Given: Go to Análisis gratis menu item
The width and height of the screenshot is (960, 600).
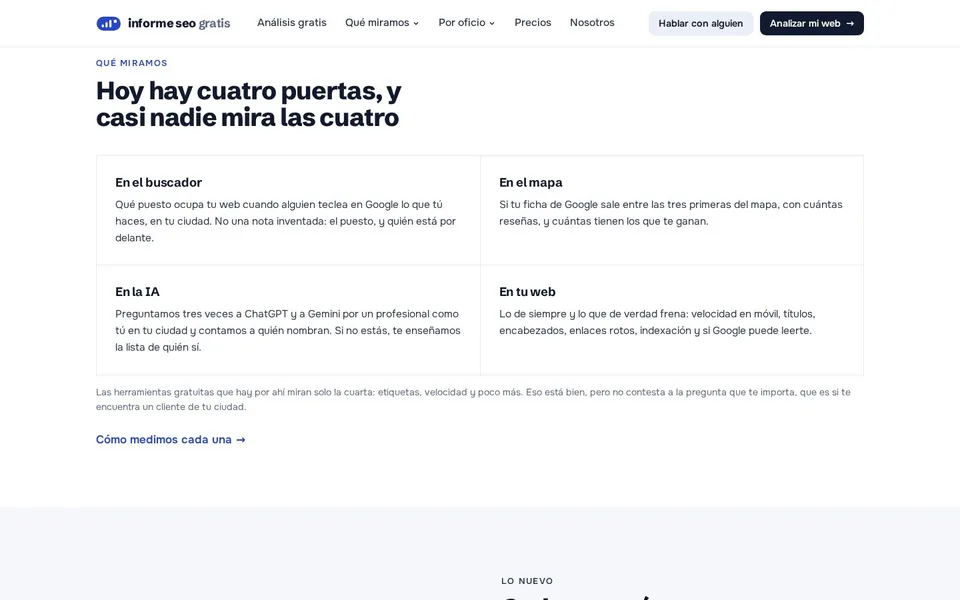Looking at the screenshot, I should 291,23.
